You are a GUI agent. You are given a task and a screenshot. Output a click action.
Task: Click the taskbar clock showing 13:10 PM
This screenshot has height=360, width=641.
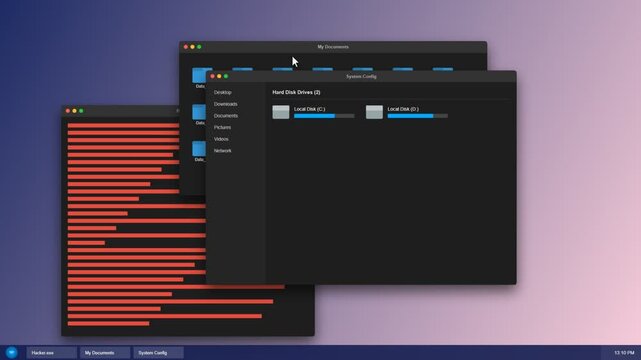(624, 353)
